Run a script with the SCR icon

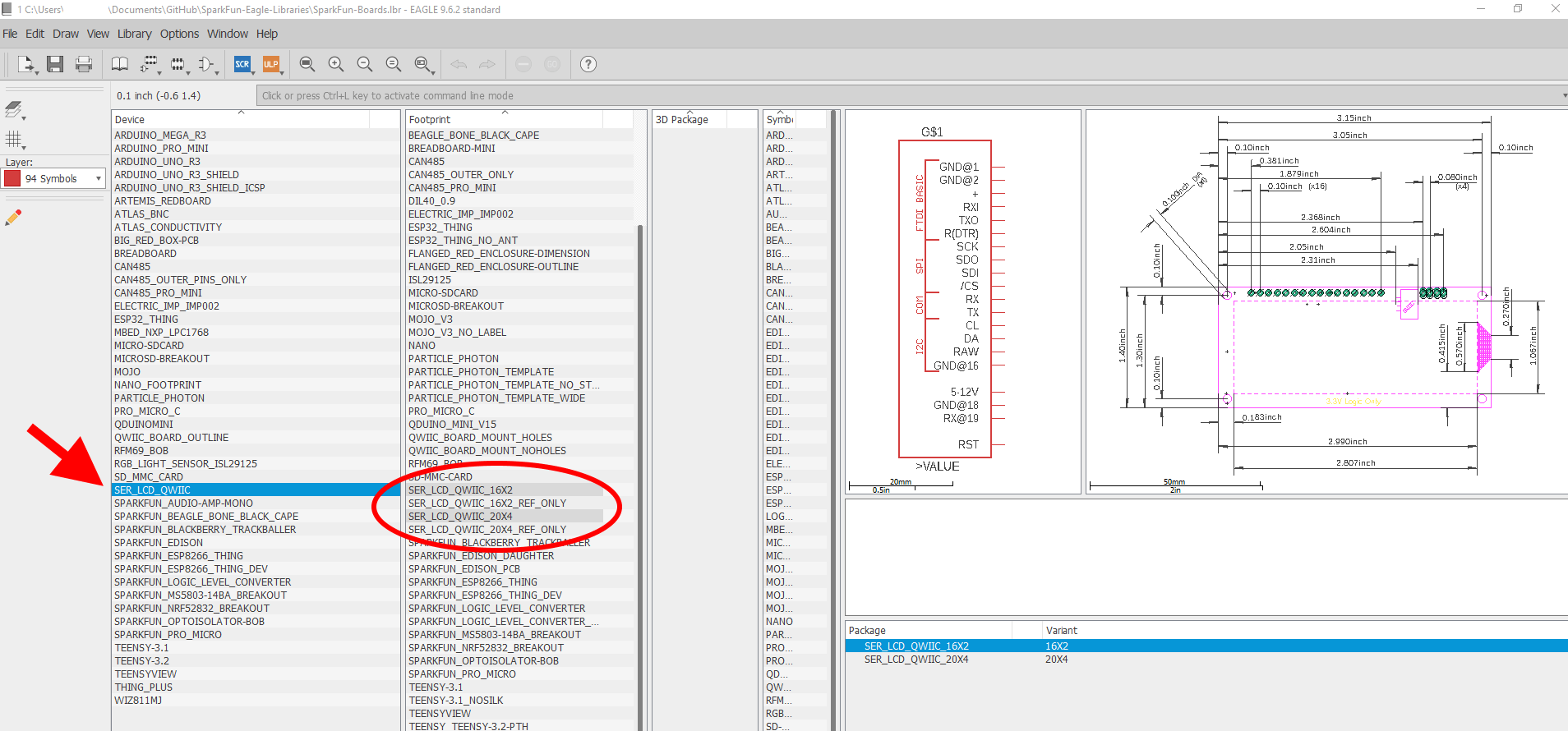tap(242, 64)
